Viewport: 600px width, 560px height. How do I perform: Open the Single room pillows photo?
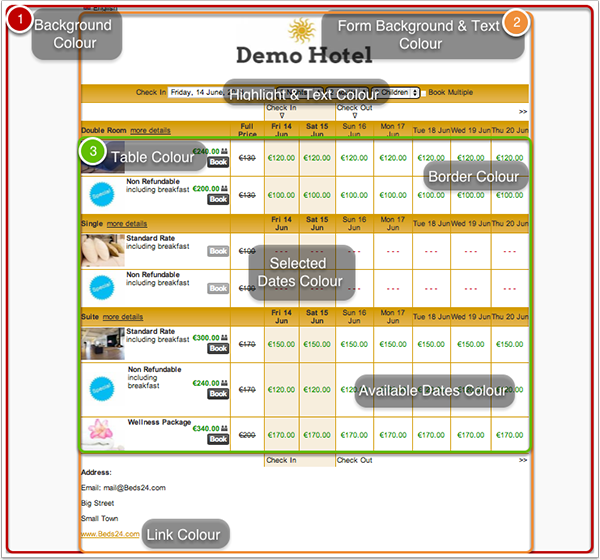103,250
